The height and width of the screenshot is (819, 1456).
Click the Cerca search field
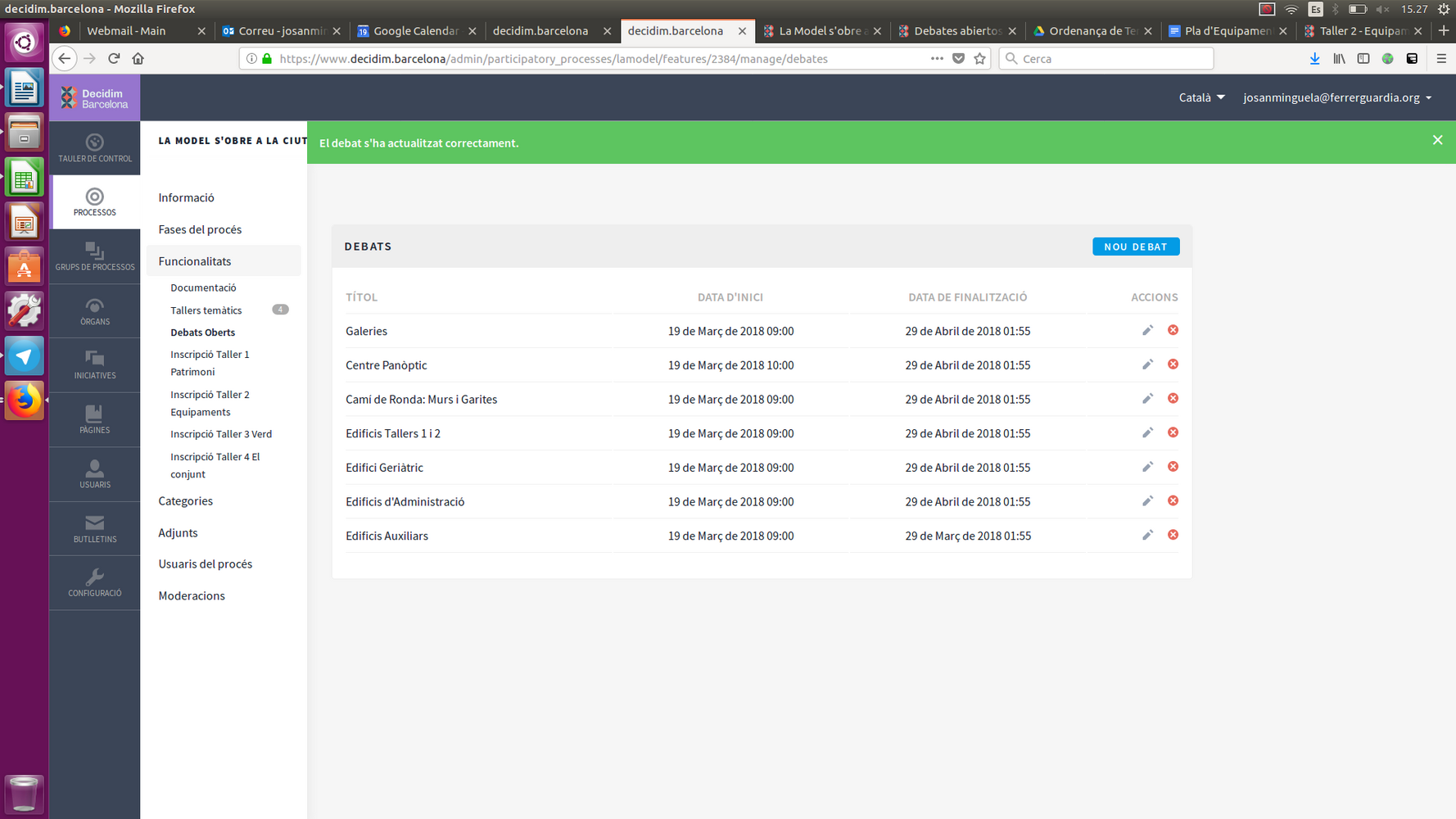[x=1106, y=58]
